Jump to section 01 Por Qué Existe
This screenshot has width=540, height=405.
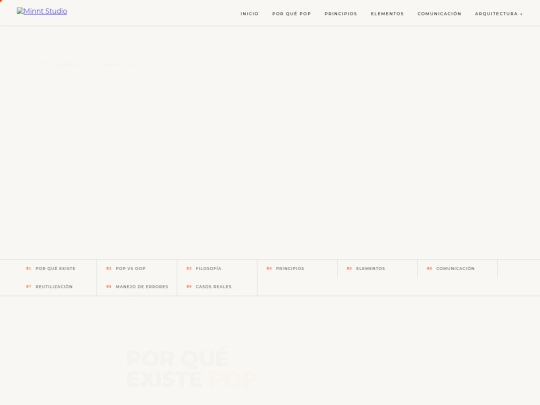point(51,269)
